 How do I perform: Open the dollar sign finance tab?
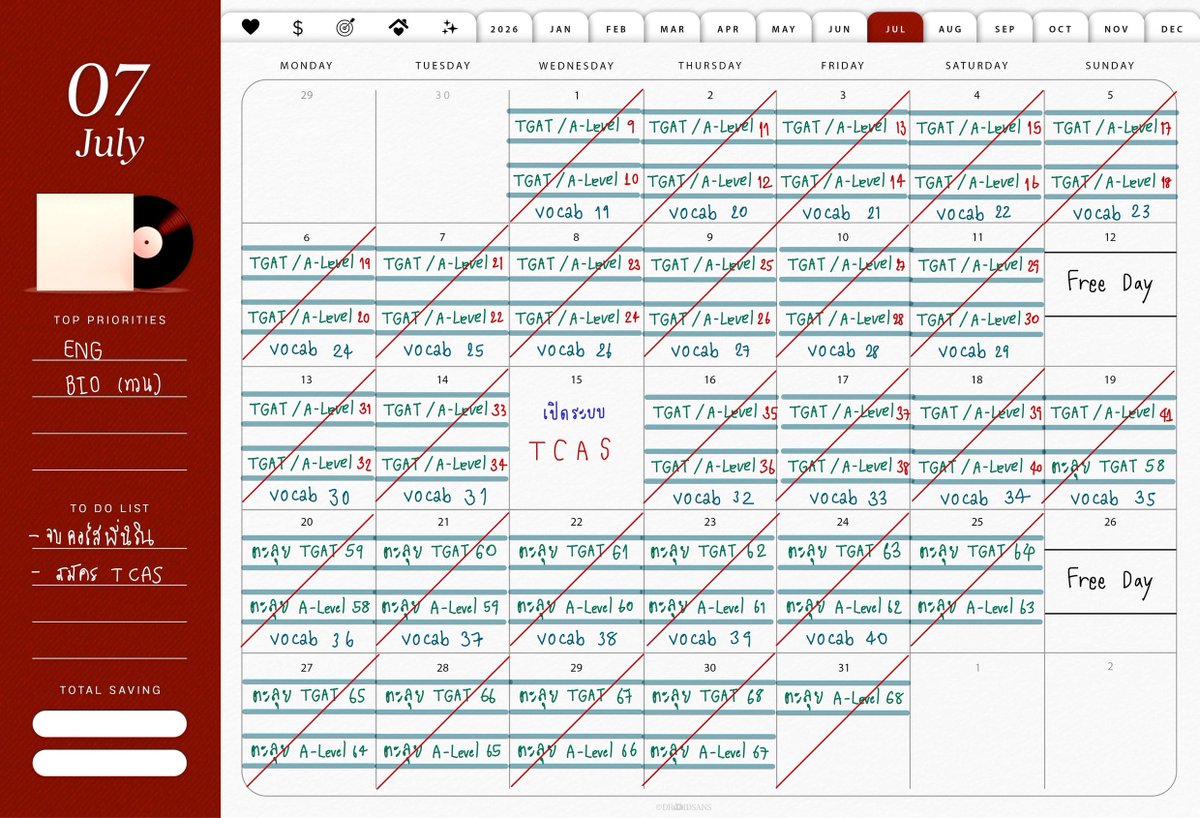298,28
